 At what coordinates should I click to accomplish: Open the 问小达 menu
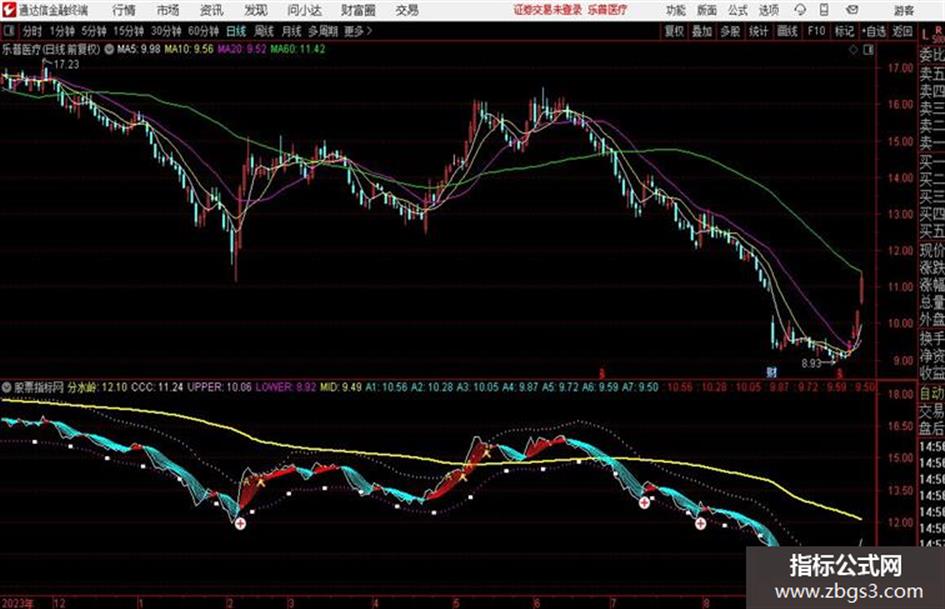coord(304,10)
